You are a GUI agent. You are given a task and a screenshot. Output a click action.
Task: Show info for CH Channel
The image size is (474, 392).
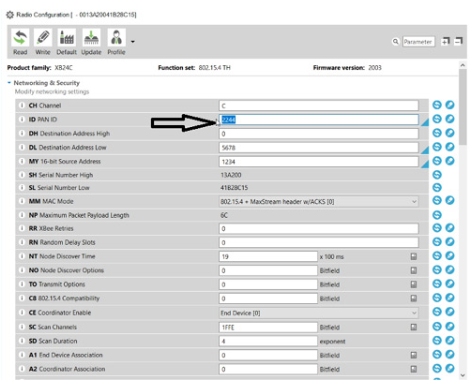pyautogui.click(x=22, y=105)
